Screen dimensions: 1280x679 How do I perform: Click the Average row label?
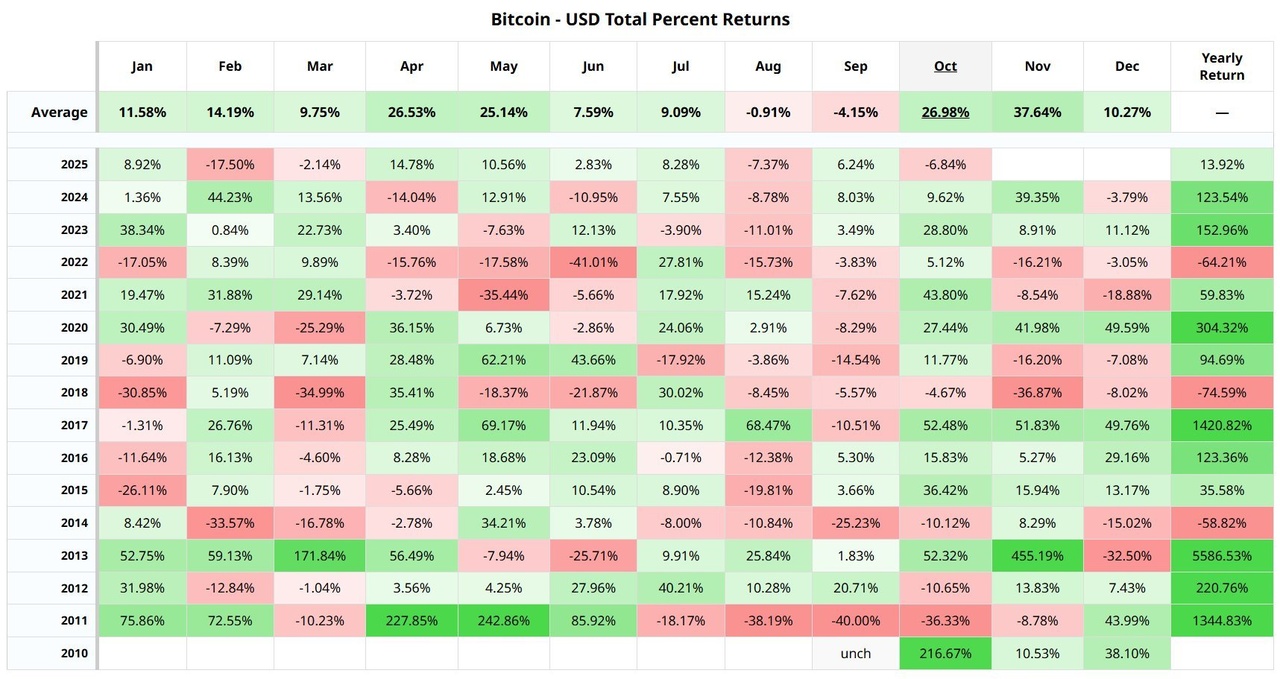point(59,112)
